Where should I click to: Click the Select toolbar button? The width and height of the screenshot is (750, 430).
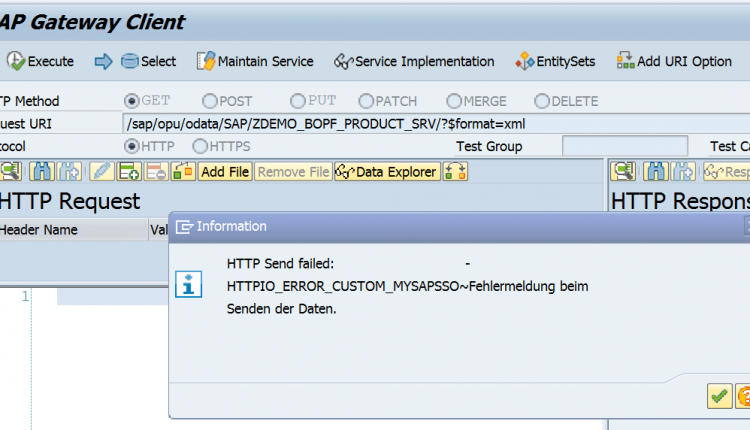[148, 61]
